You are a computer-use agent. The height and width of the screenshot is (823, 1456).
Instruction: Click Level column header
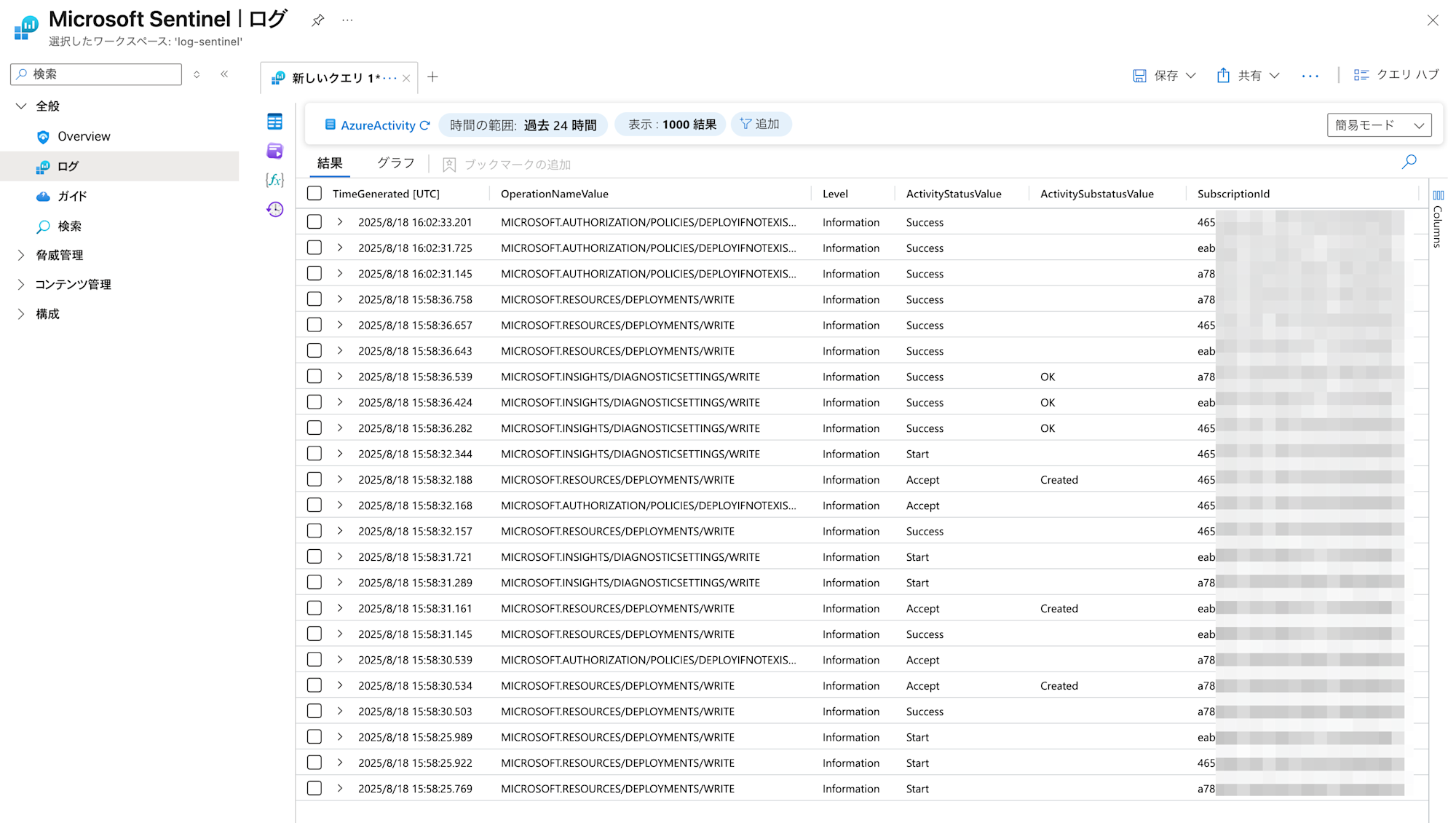[x=835, y=194]
